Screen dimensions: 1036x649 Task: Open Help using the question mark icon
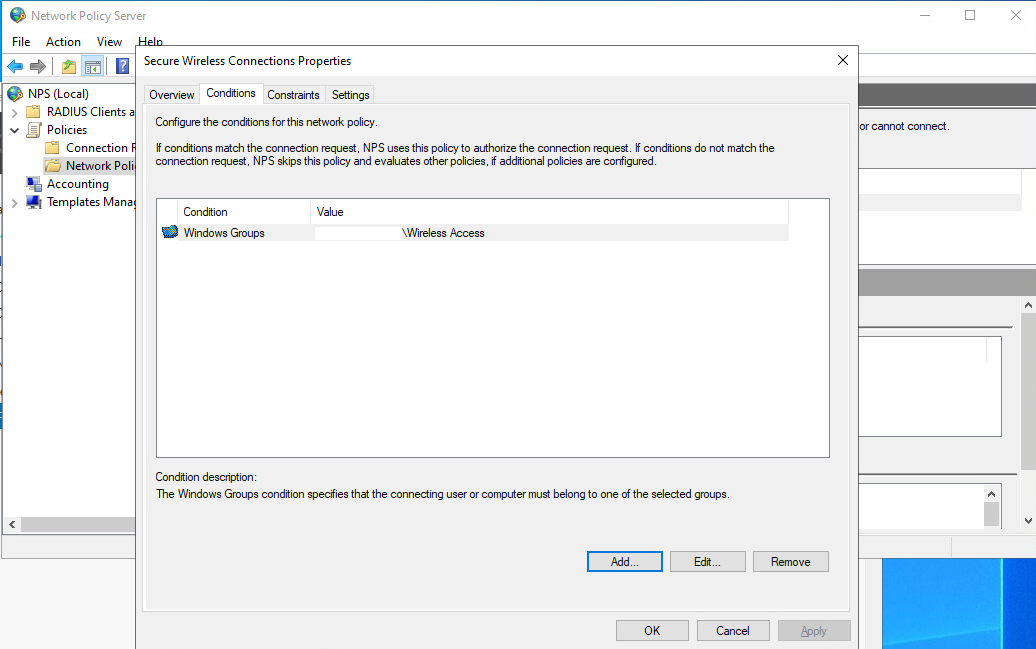click(x=121, y=67)
